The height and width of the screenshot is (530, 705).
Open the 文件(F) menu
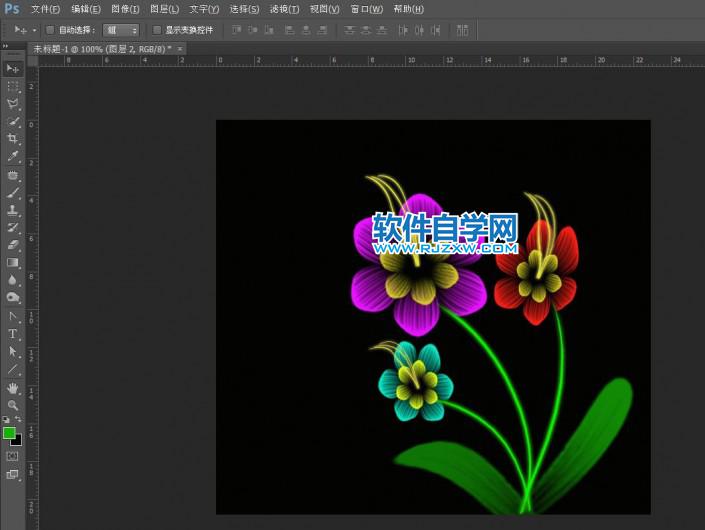click(x=45, y=9)
